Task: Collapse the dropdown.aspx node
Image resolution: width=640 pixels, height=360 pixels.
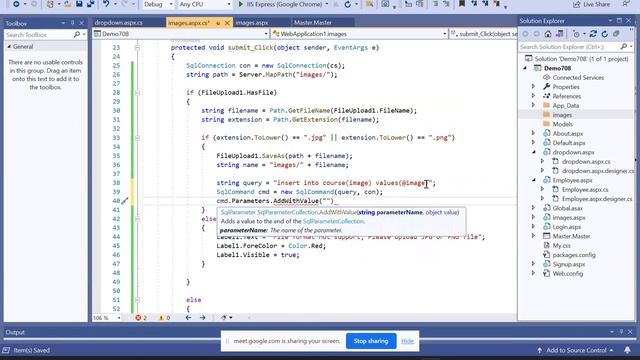Action: (534, 152)
